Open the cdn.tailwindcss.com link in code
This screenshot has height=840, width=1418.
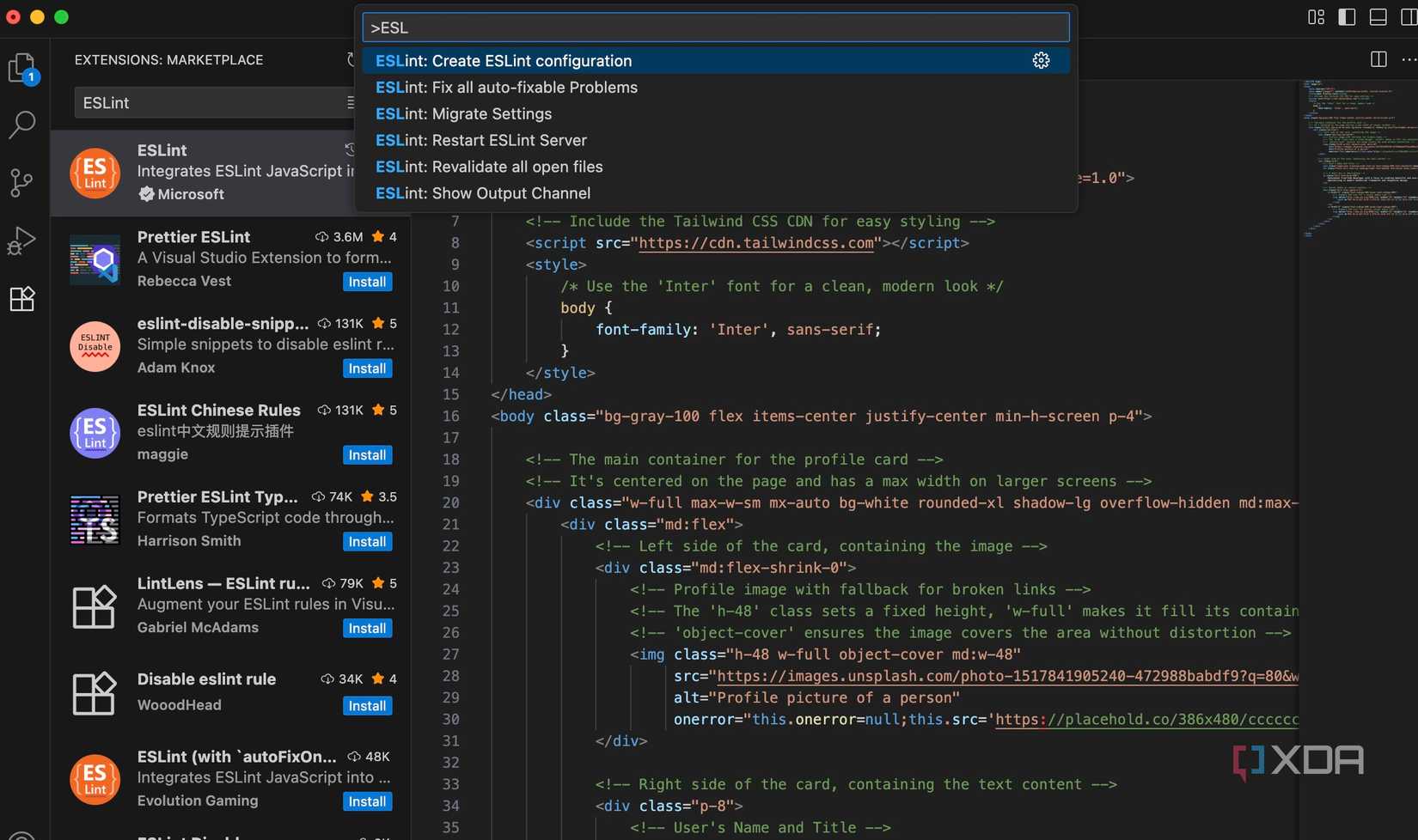[x=756, y=243]
